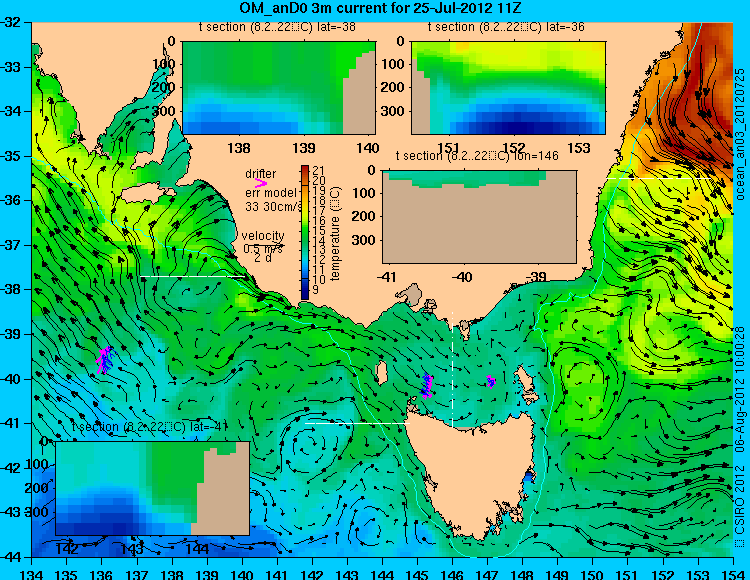Image resolution: width=750 pixels, height=580 pixels.
Task: Click the 'drifter' legend label
Action: point(261,174)
